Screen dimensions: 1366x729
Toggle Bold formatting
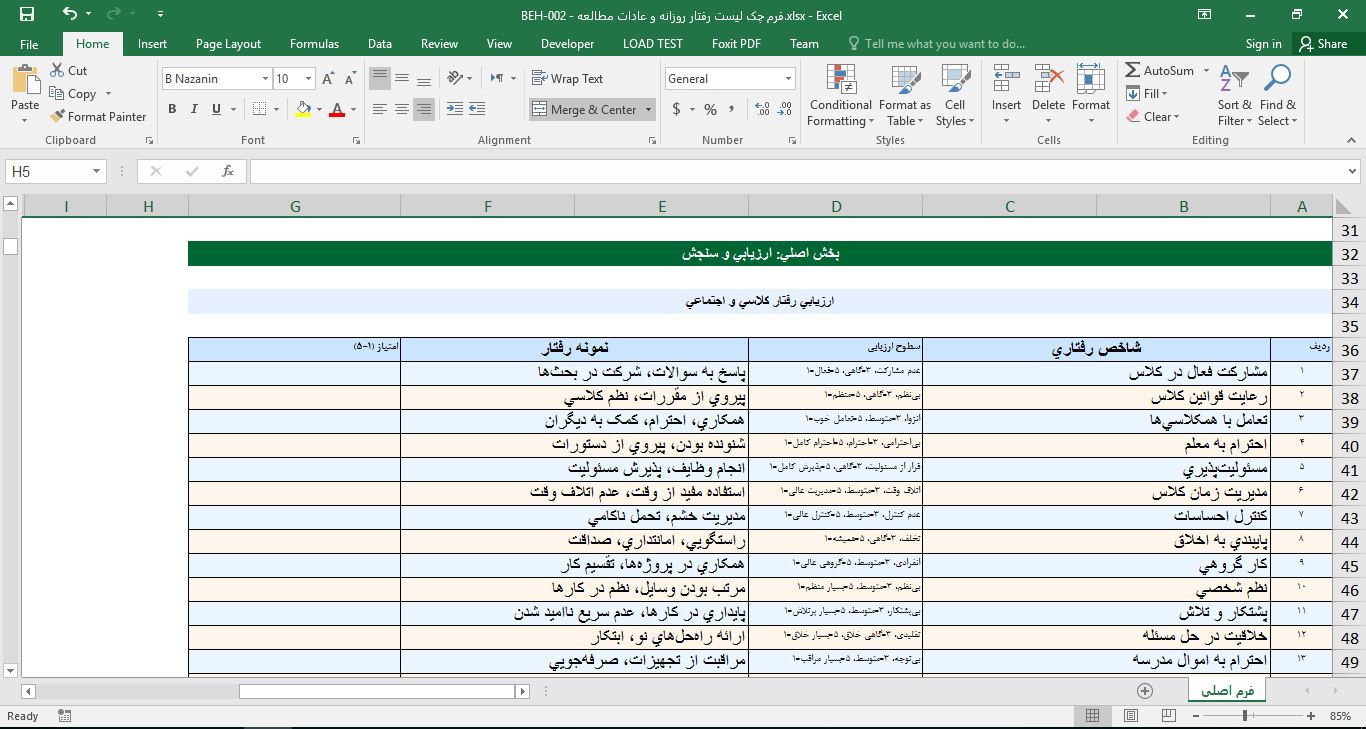172,109
